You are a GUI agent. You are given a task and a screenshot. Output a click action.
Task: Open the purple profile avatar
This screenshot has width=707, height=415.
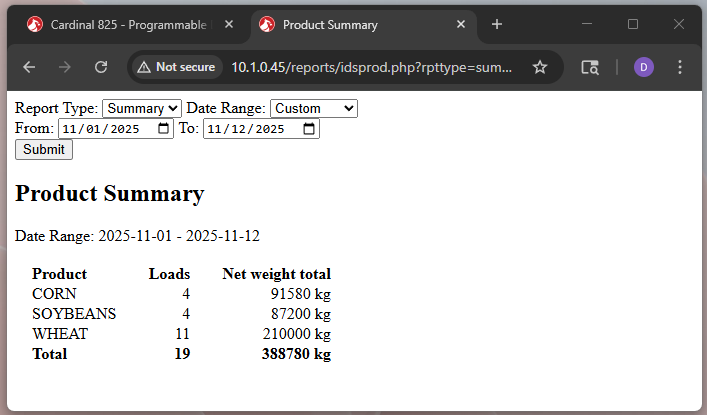pos(643,67)
